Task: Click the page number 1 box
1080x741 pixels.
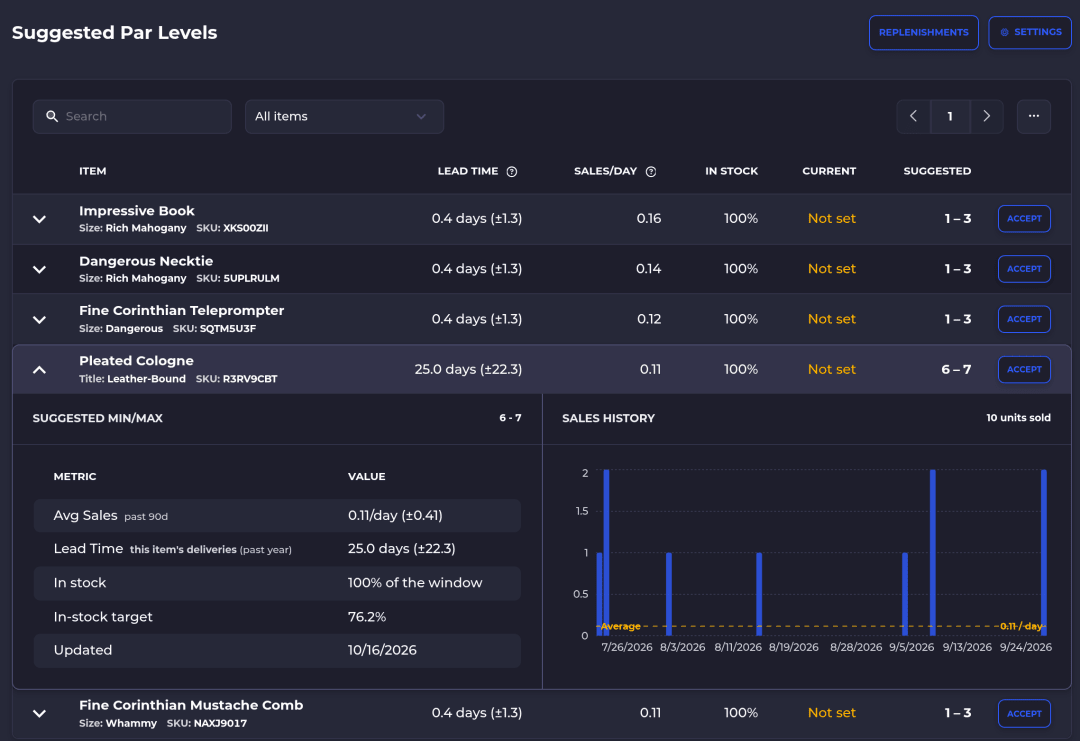Action: click(x=950, y=116)
